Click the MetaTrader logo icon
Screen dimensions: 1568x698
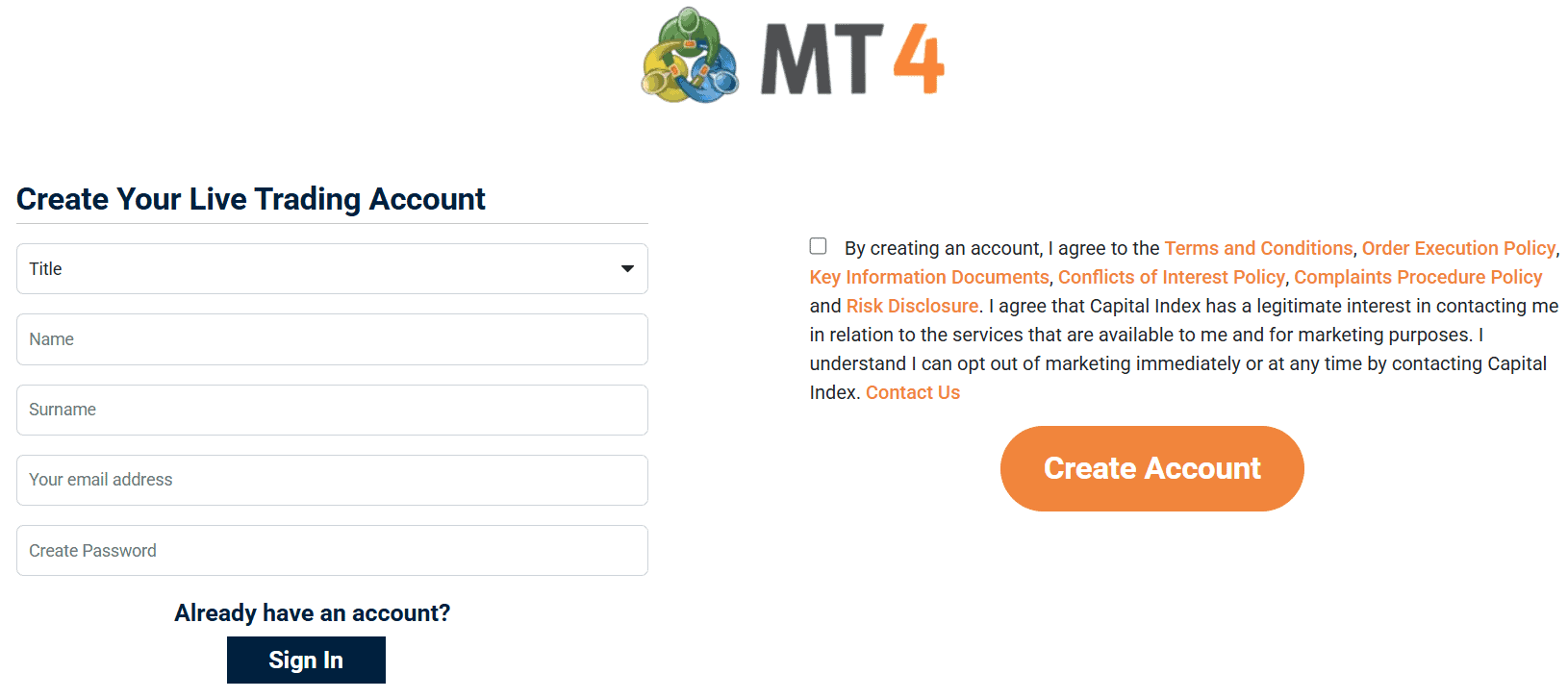(690, 57)
